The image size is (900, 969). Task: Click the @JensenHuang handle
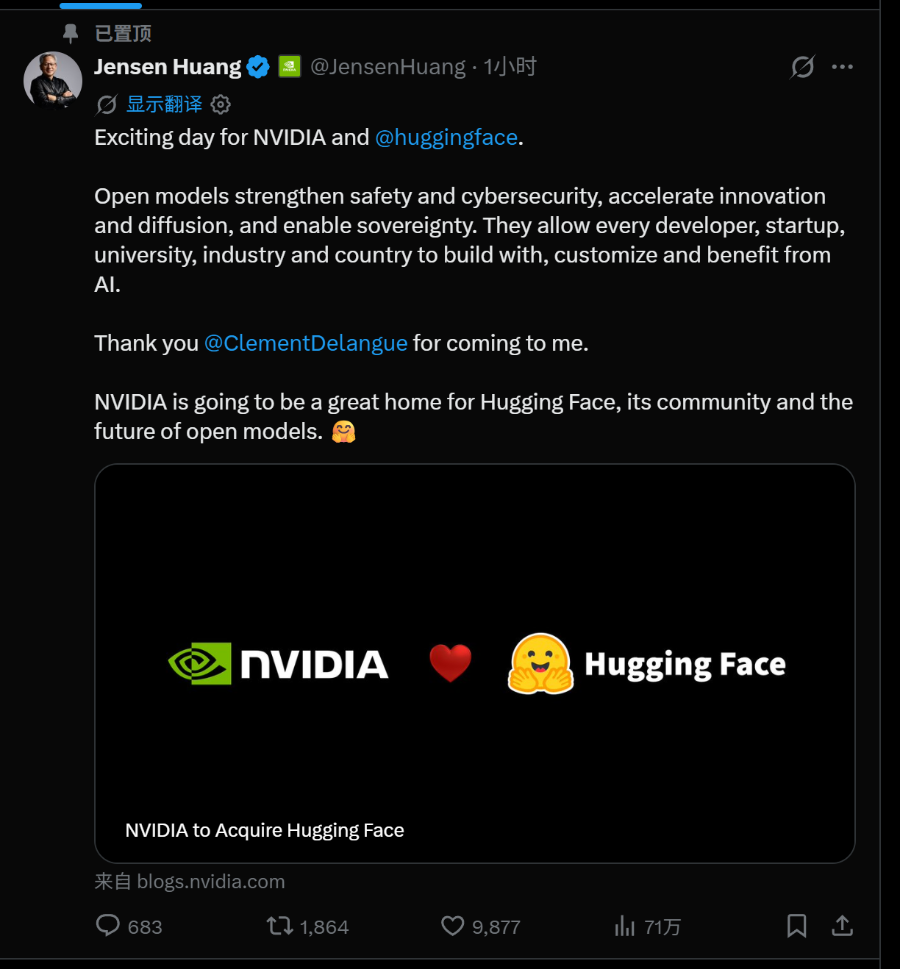click(x=388, y=67)
